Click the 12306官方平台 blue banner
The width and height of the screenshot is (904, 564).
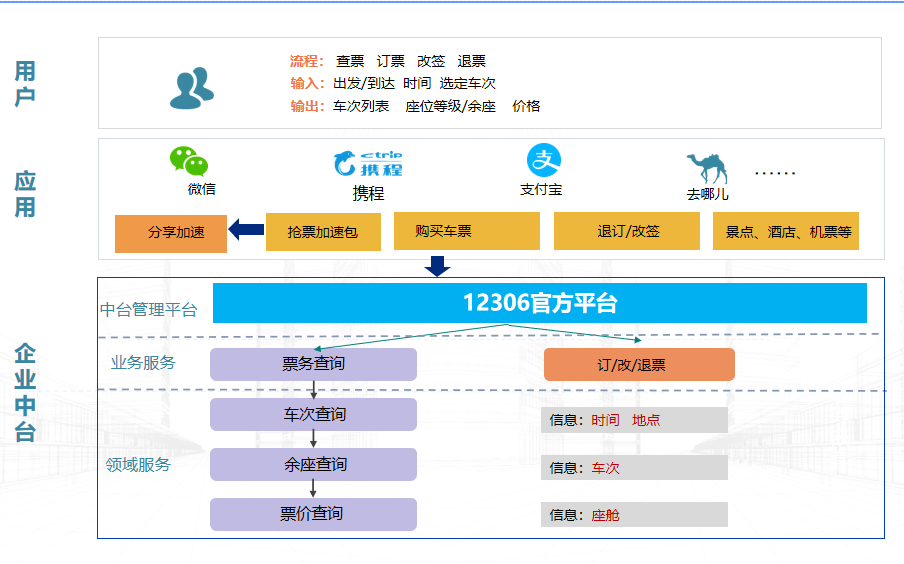coord(540,303)
